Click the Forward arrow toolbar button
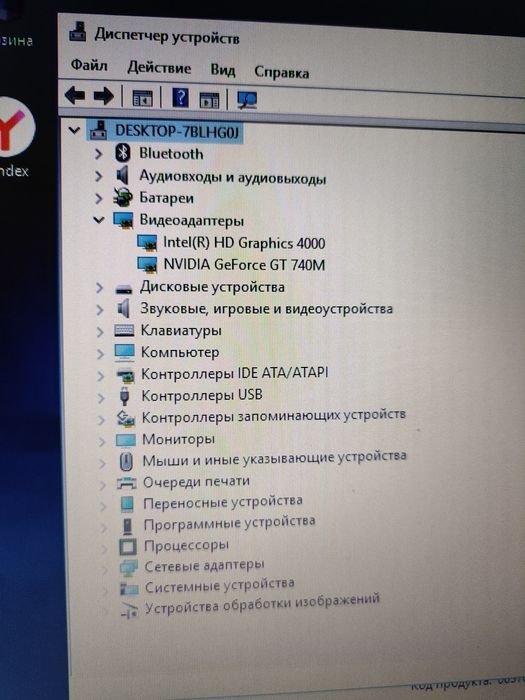Image resolution: width=525 pixels, height=700 pixels. coord(104,96)
